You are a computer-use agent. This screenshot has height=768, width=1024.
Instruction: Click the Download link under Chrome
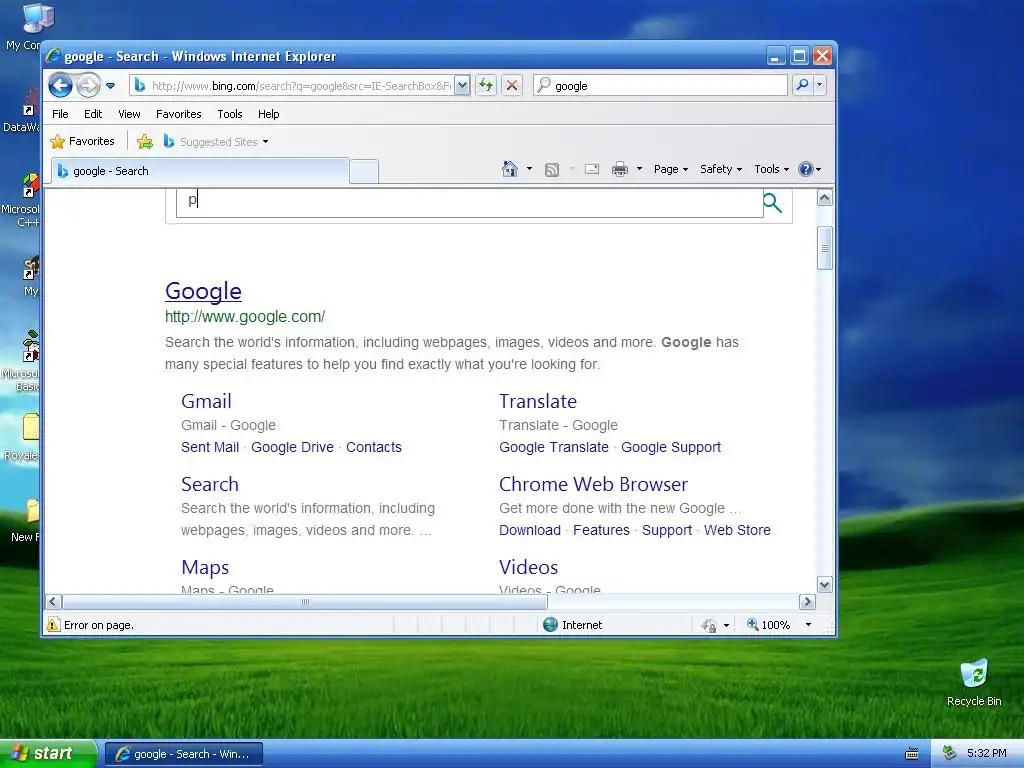click(530, 530)
